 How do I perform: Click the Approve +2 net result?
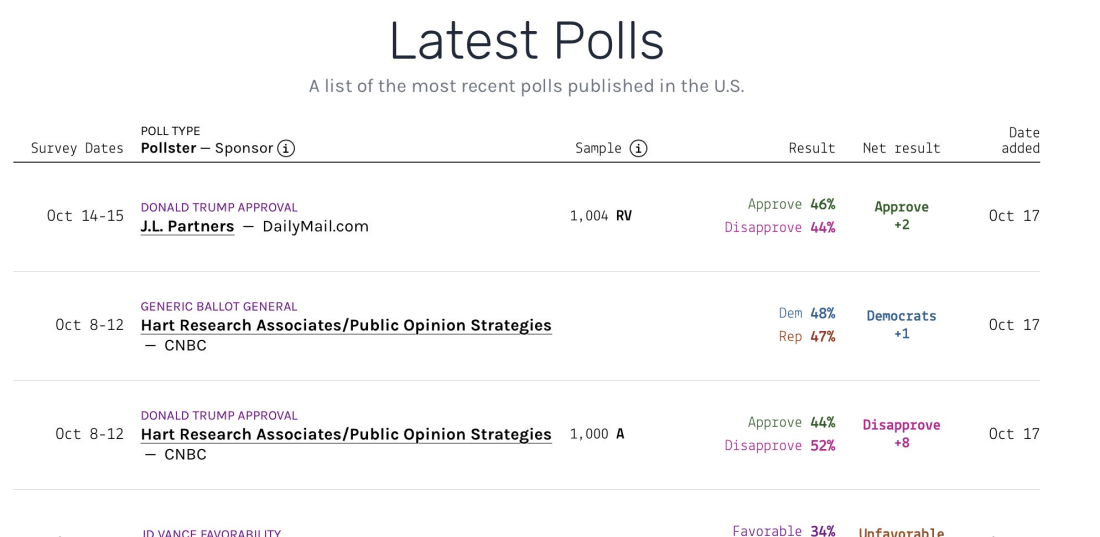[901, 215]
